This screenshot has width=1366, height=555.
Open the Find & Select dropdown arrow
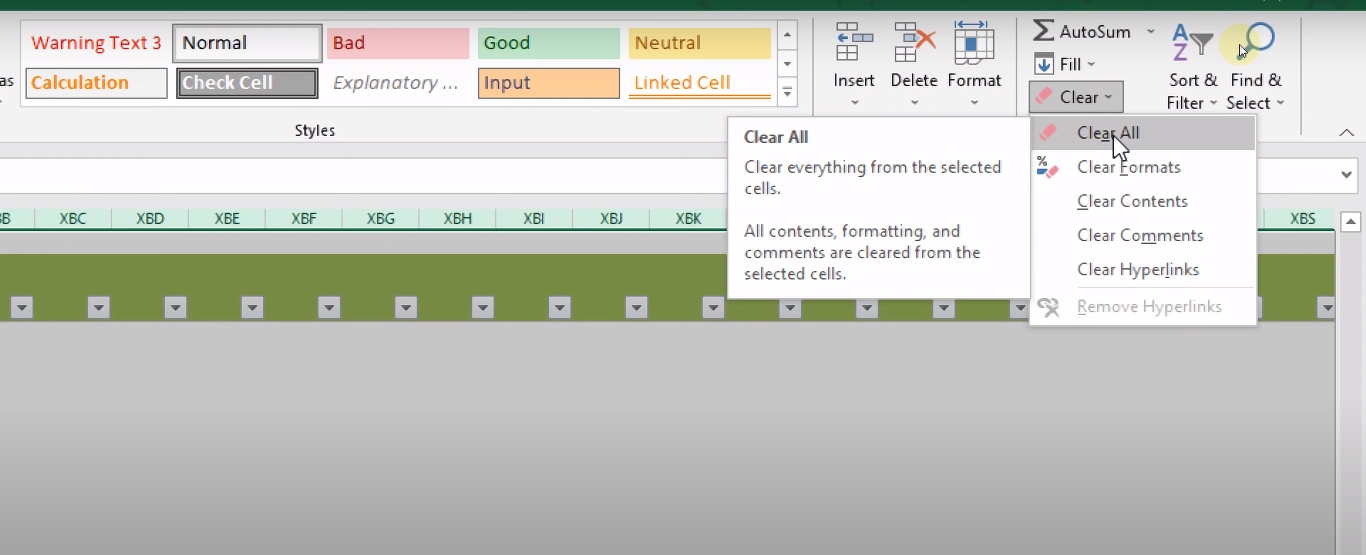point(1280,103)
